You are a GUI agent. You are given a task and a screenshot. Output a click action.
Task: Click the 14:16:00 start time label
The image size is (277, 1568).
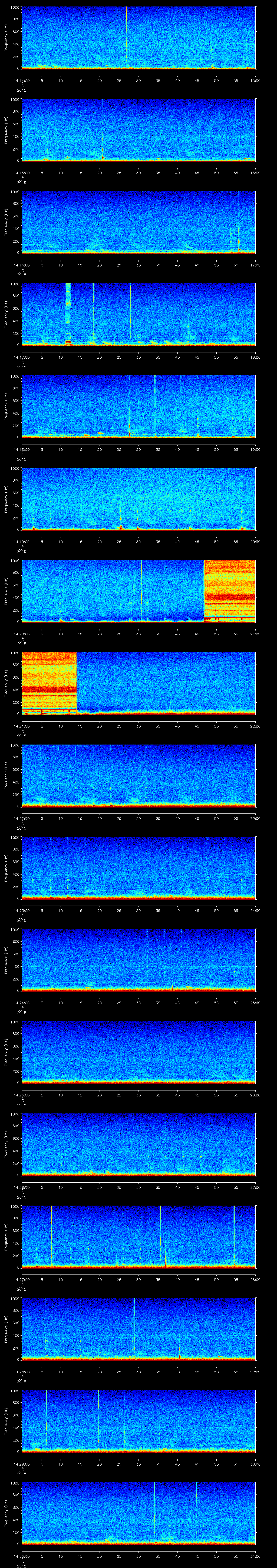coord(21,265)
